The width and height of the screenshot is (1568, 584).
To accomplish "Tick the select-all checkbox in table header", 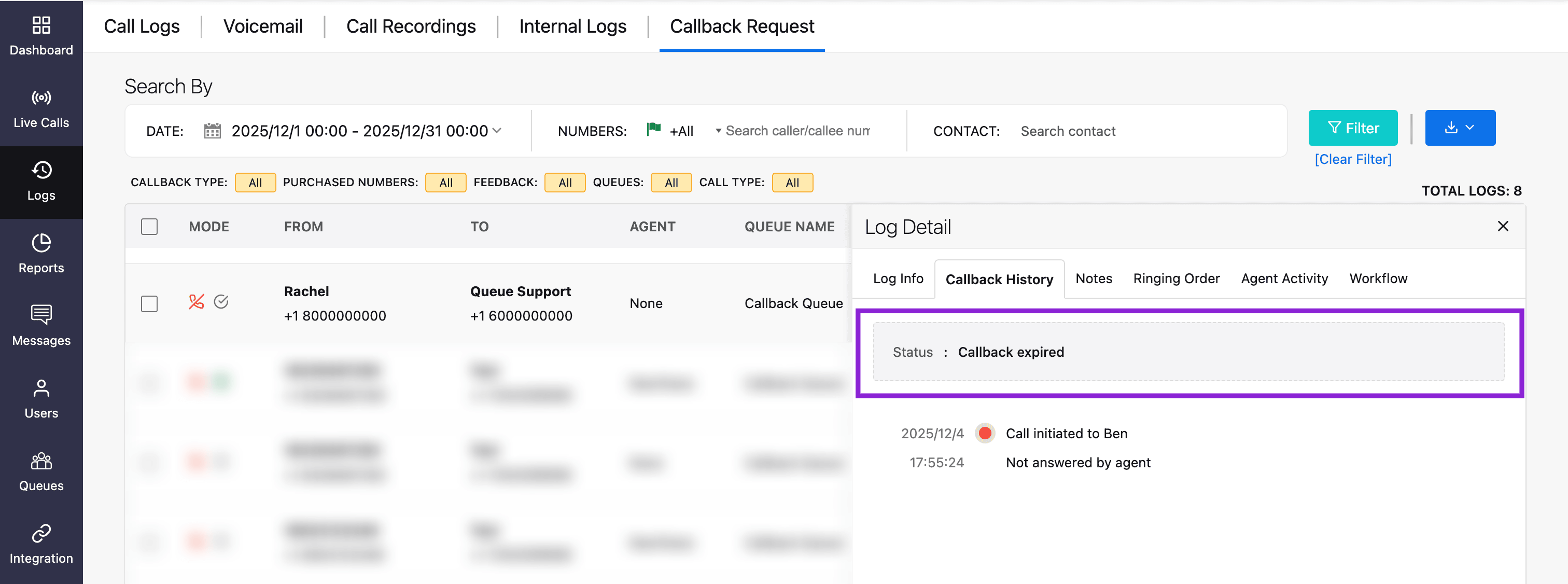I will click(x=149, y=227).
